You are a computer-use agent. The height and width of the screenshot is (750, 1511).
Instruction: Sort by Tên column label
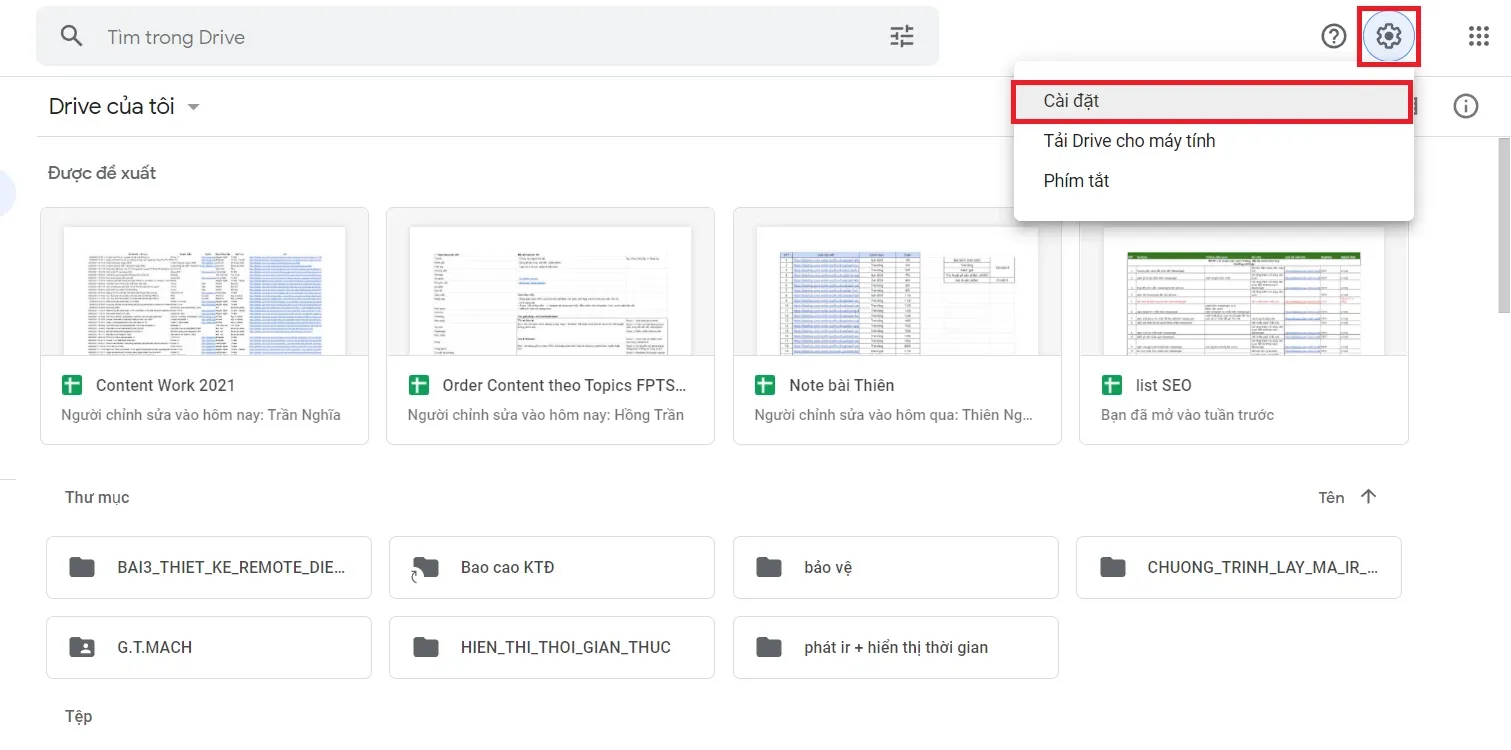point(1331,497)
